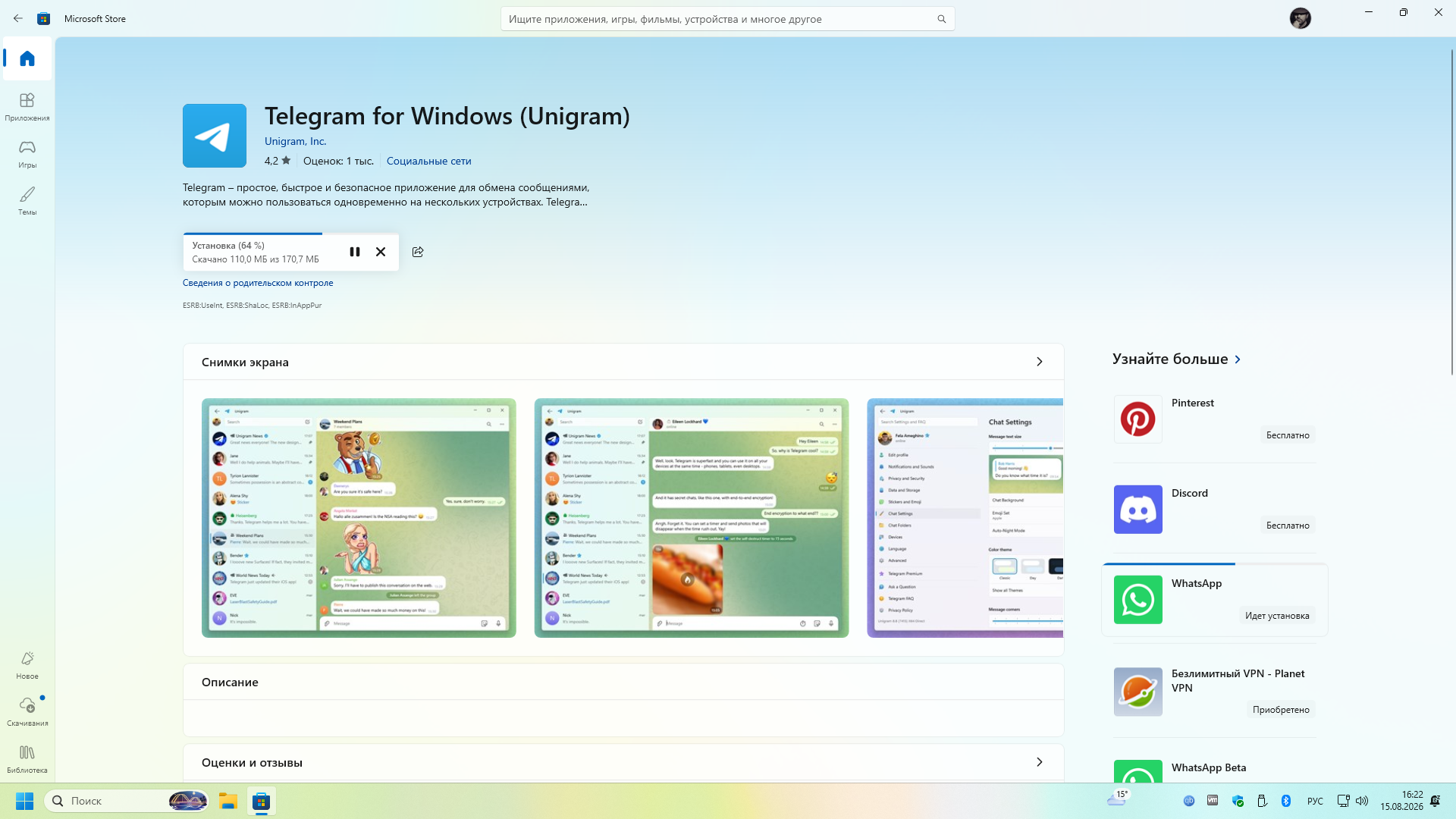Click the Скачано 110,0 МБ из 170,7 МБ text
The image size is (1456, 819).
coord(256,259)
